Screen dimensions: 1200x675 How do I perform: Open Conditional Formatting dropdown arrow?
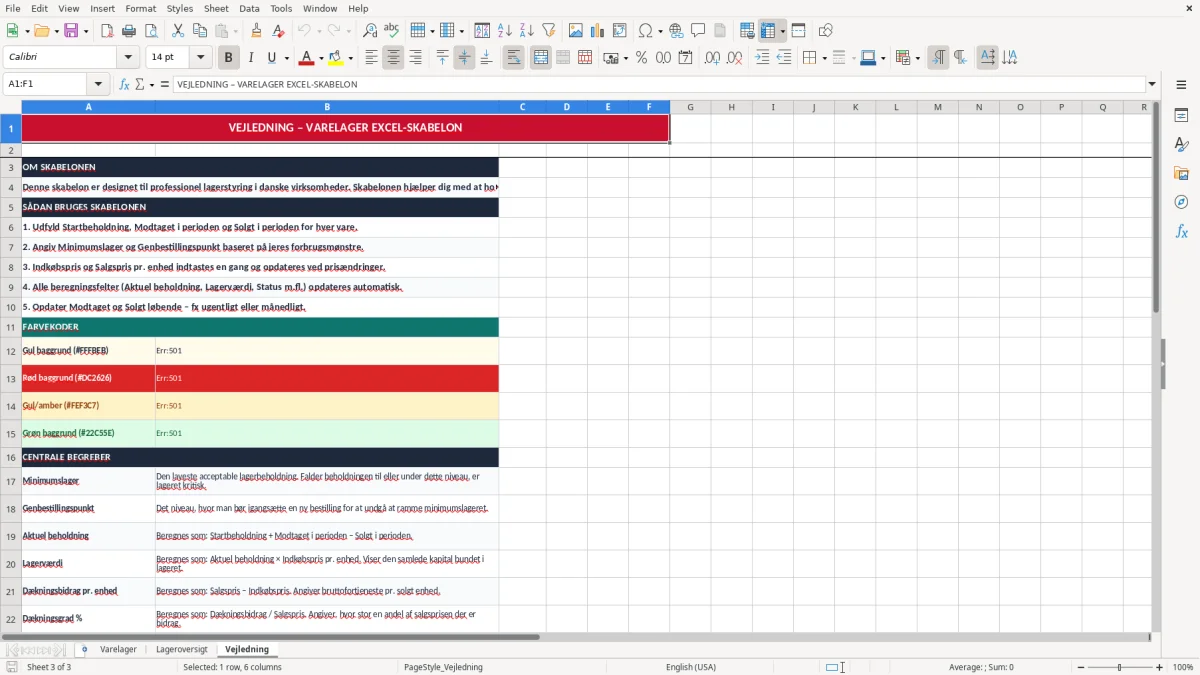(x=917, y=58)
